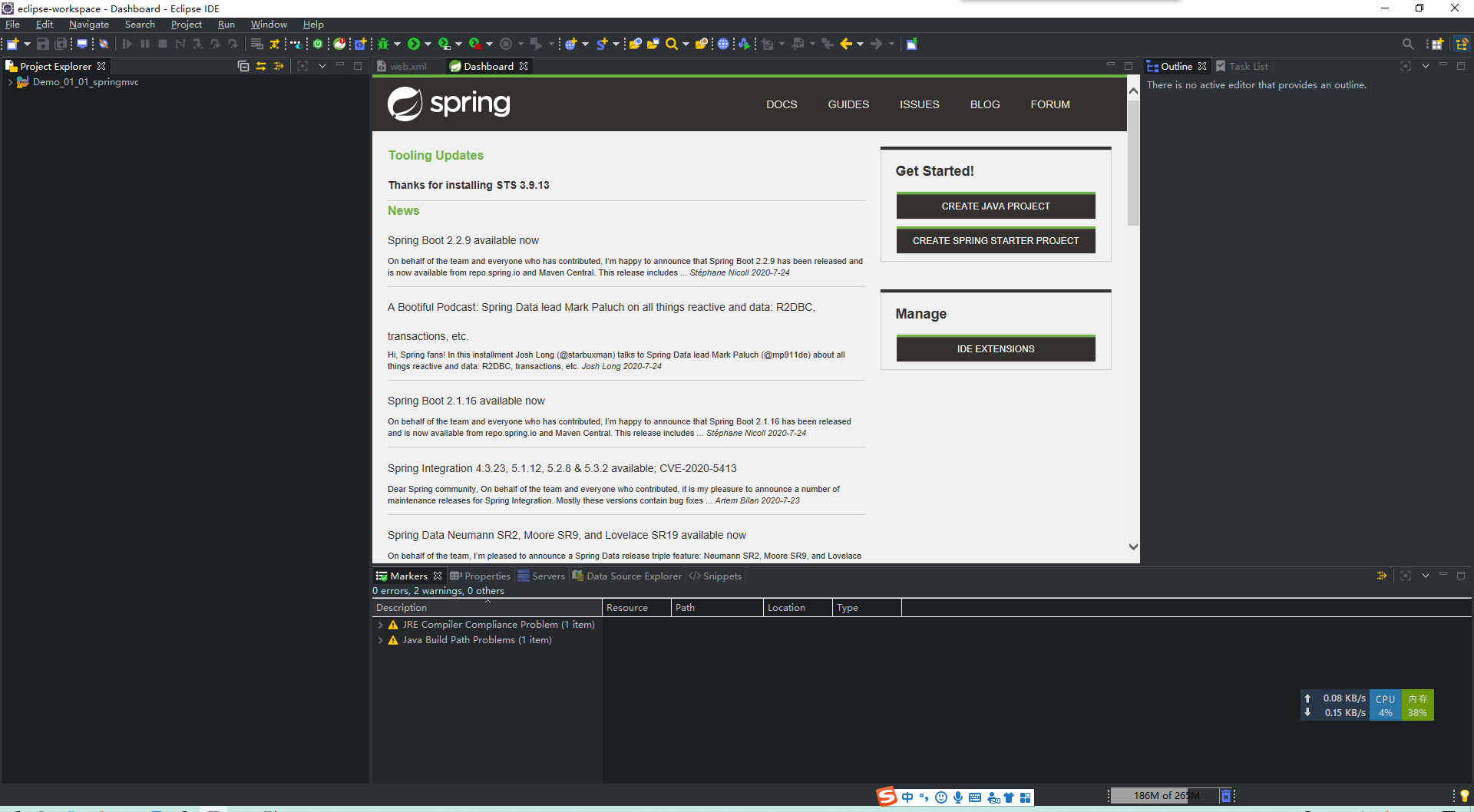This screenshot has height=812, width=1474.
Task: Switch to the web.xml editor tab
Action: [x=402, y=66]
